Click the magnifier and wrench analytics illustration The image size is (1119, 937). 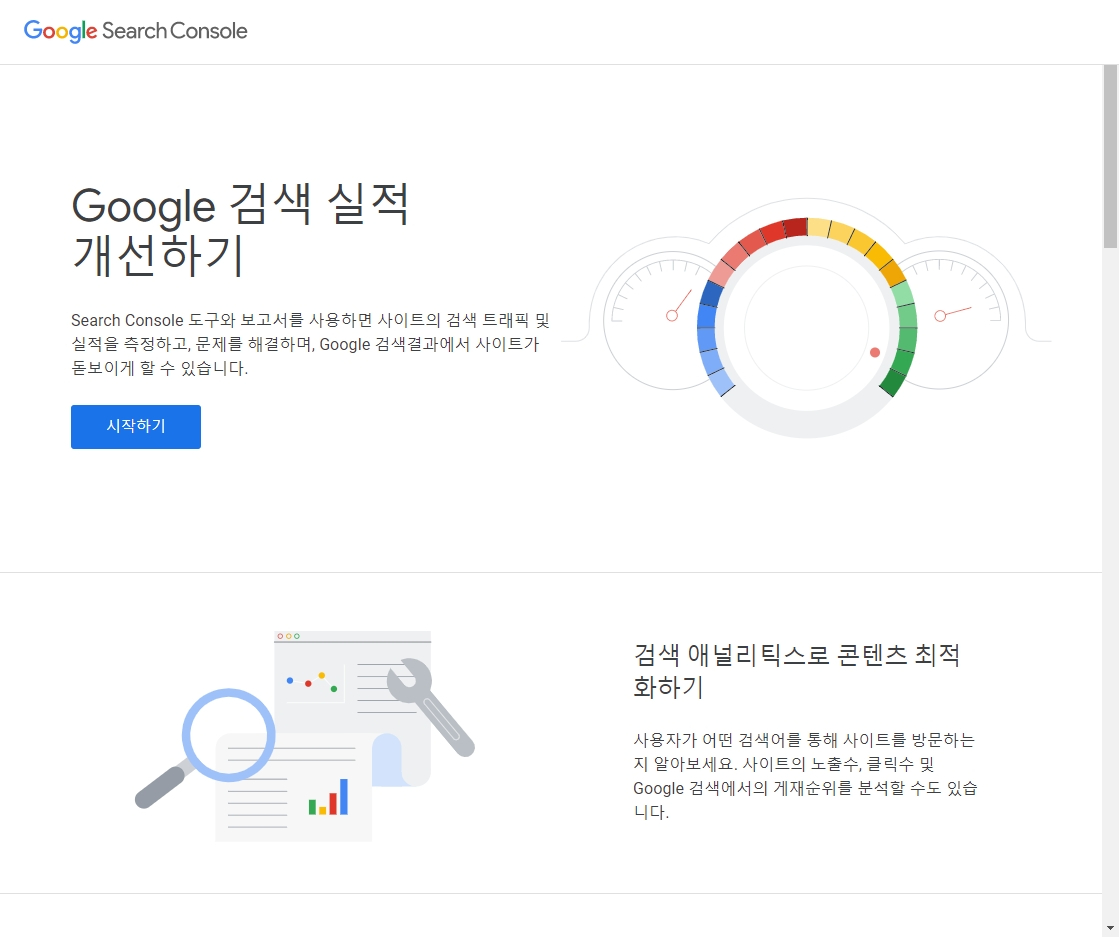point(305,736)
